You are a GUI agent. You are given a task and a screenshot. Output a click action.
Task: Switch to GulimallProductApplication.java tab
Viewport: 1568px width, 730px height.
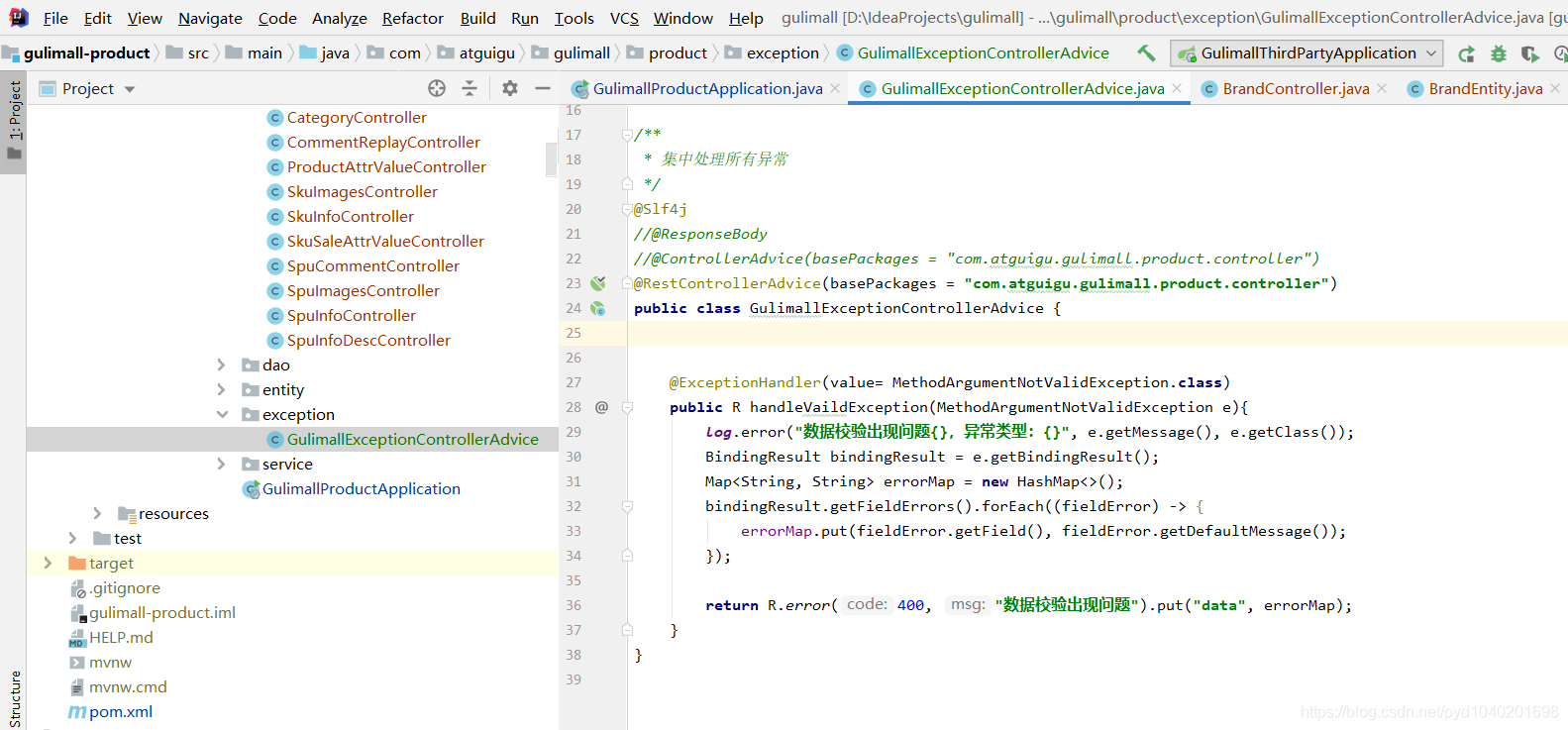tap(697, 88)
